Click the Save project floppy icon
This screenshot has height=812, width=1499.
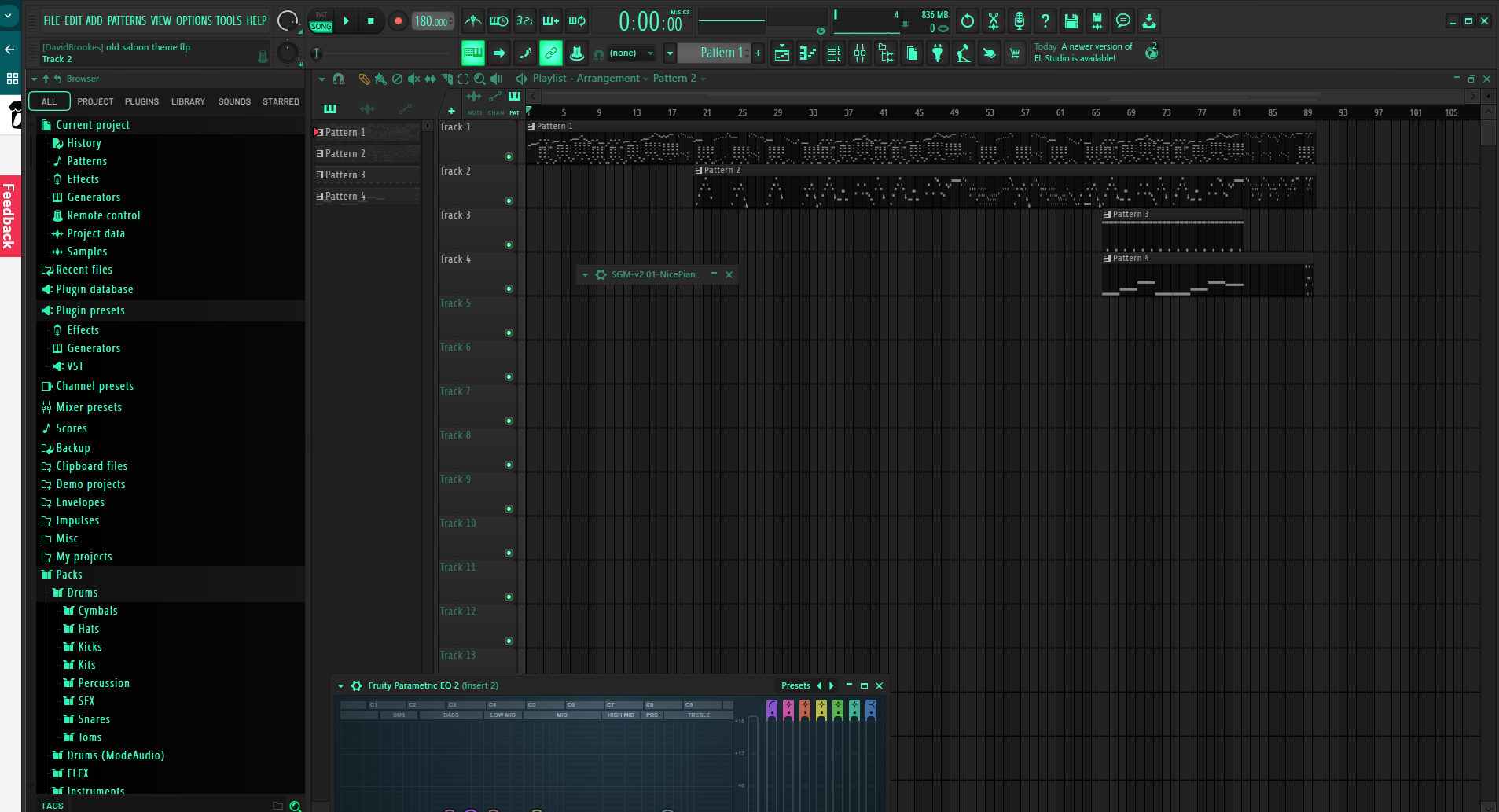[1071, 21]
